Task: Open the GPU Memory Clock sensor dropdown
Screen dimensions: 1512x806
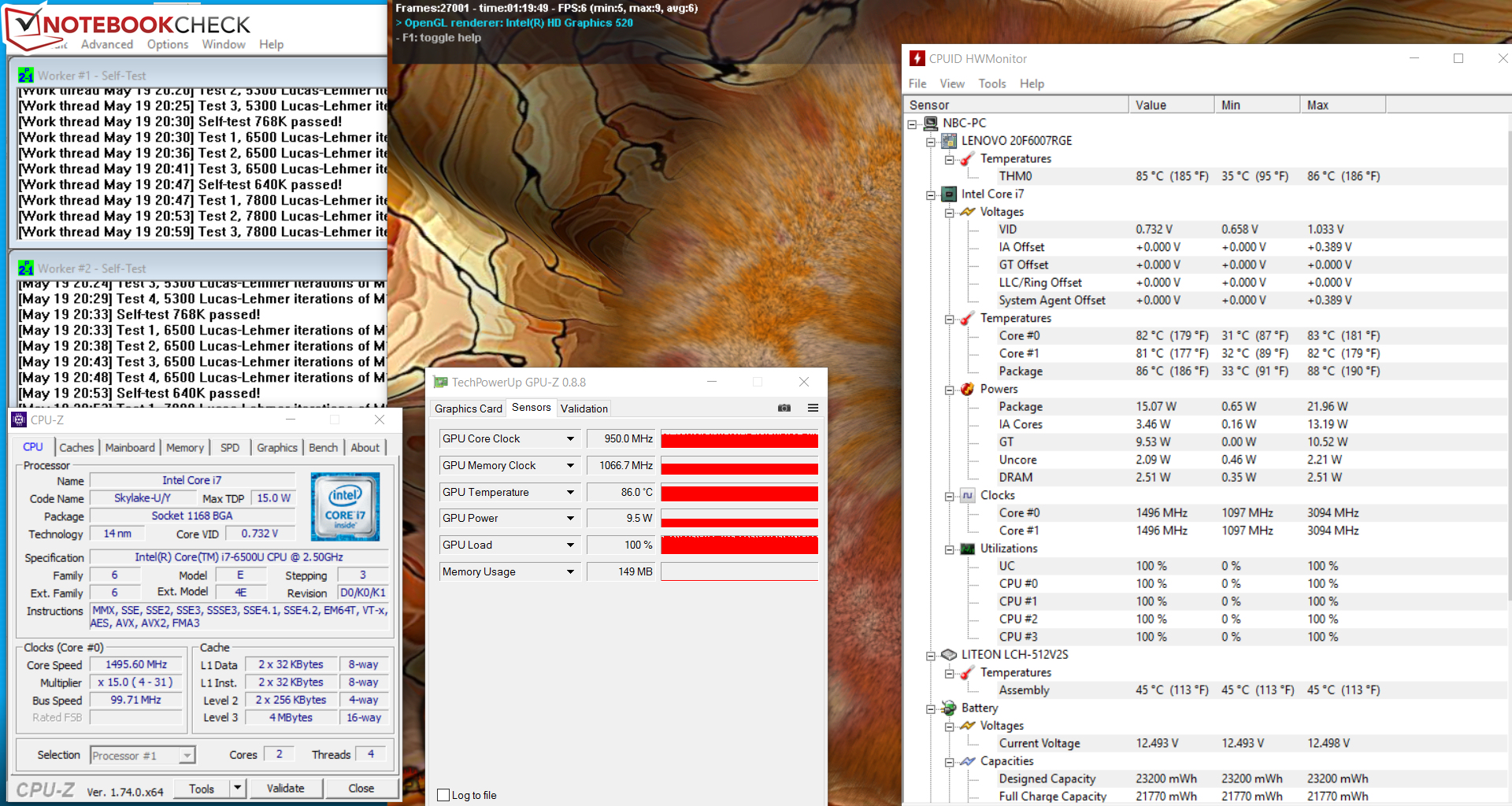Action: 571,466
